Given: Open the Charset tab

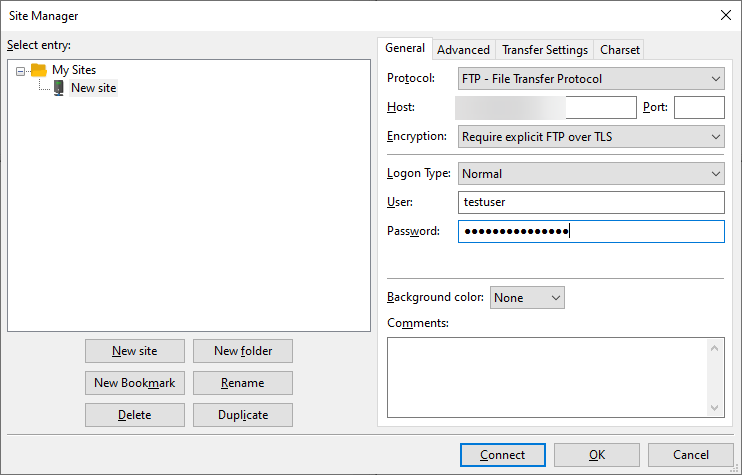Looking at the screenshot, I should tap(619, 50).
